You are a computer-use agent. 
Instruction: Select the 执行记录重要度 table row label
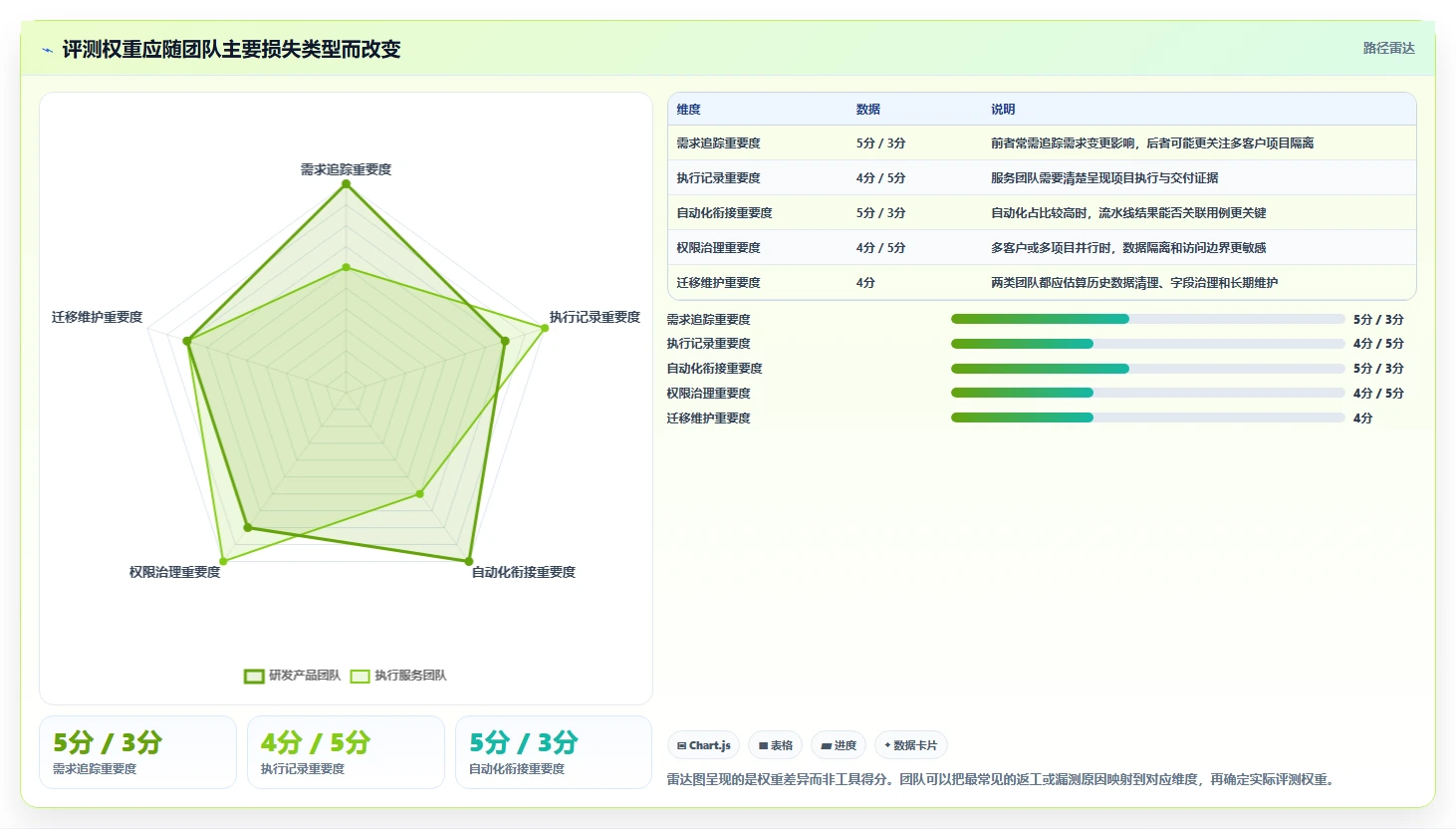(x=719, y=178)
